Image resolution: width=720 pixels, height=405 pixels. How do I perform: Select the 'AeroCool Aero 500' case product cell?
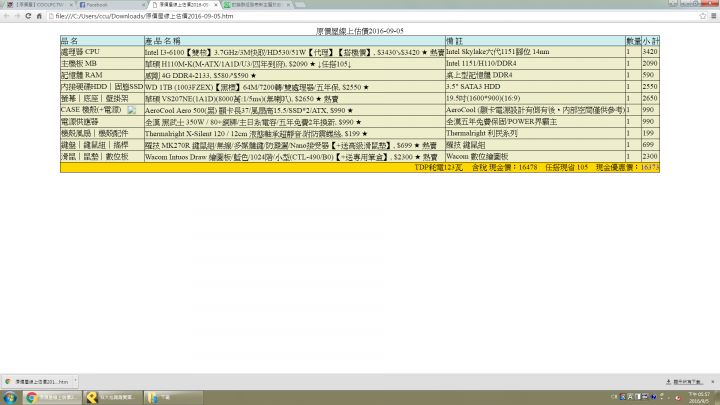click(294, 110)
